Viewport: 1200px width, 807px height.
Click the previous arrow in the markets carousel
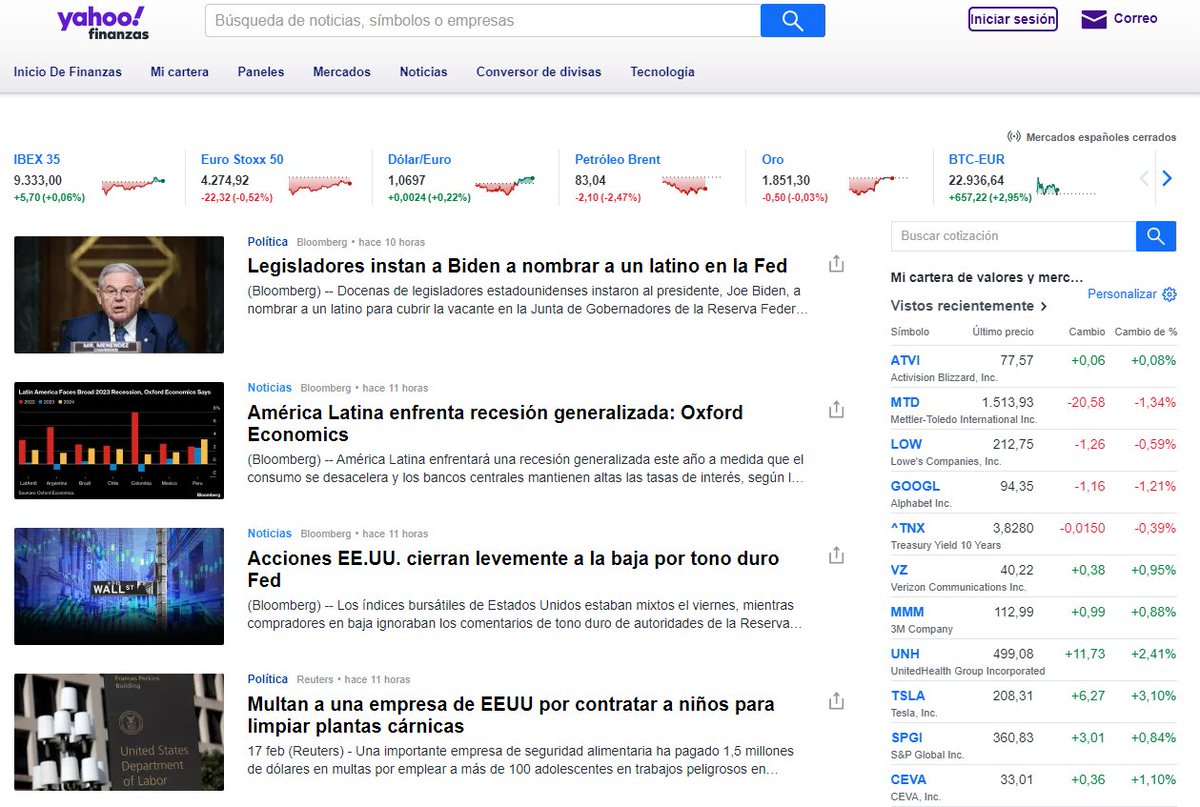pyautogui.click(x=1145, y=179)
